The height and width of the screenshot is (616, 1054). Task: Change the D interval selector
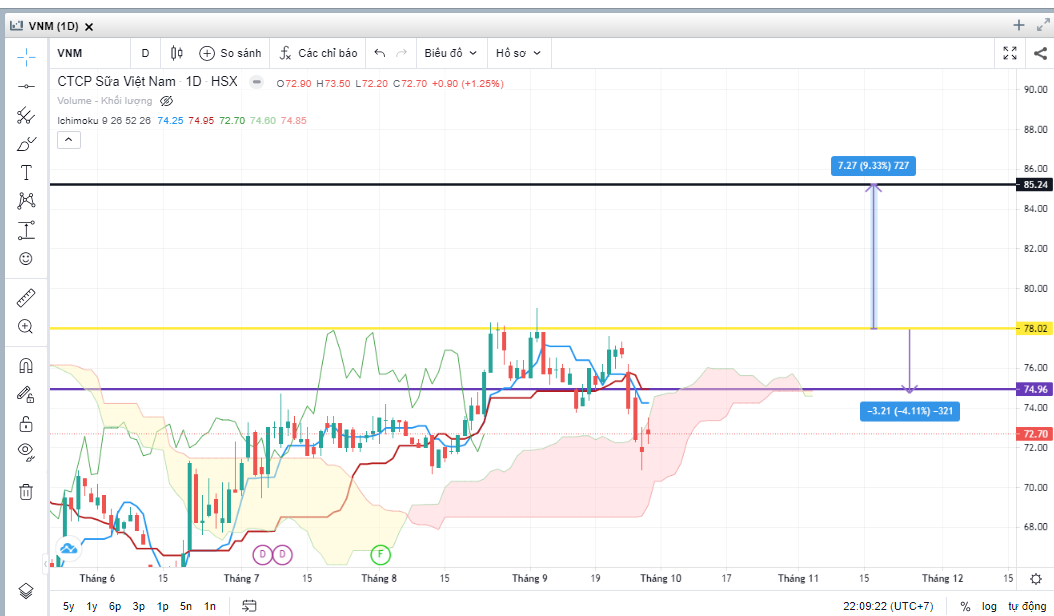145,53
